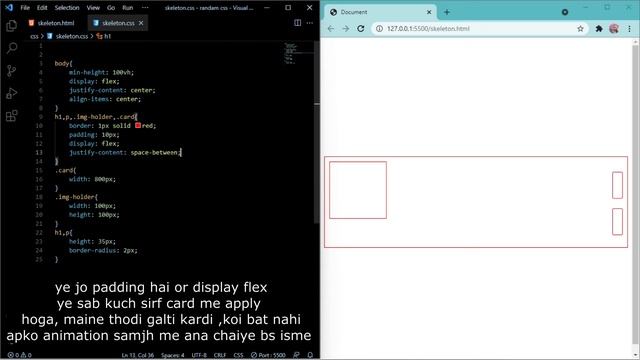The height and width of the screenshot is (360, 640).
Task: Select the Document browser tab
Action: pos(380,12)
